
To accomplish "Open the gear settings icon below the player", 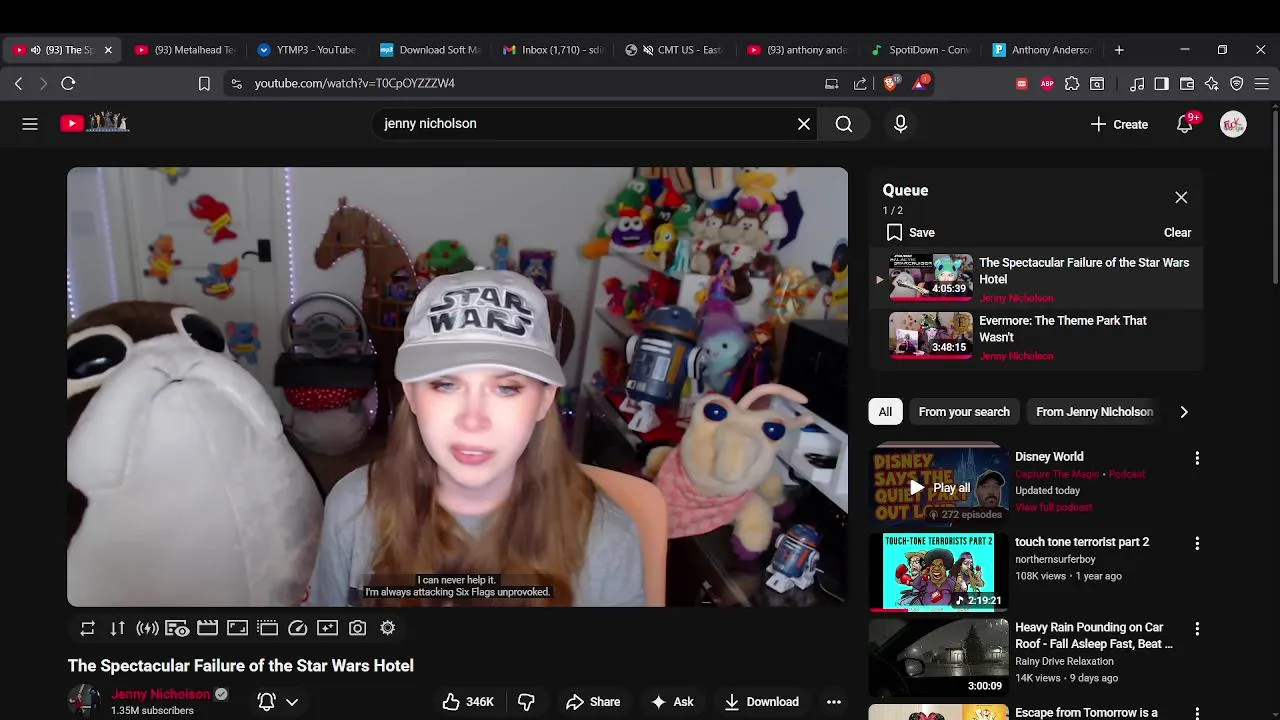I will (x=387, y=628).
